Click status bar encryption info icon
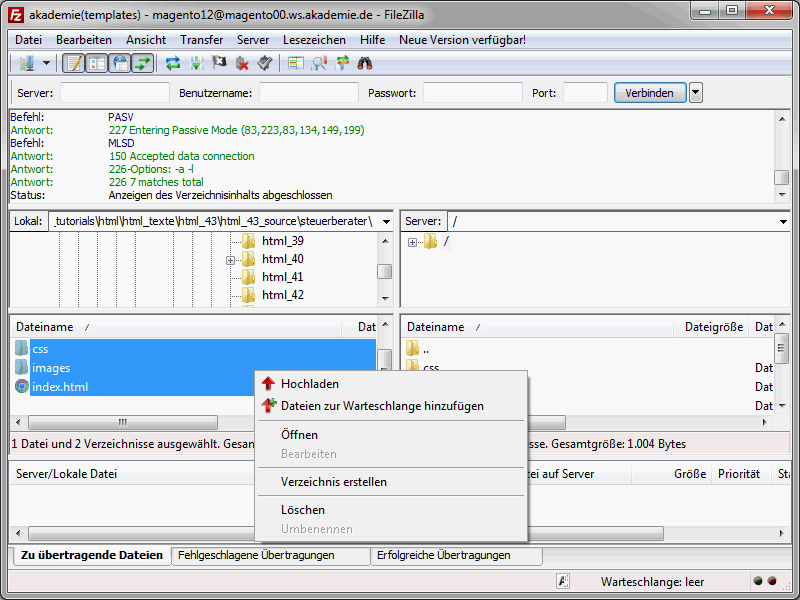800x600 pixels. (x=563, y=581)
